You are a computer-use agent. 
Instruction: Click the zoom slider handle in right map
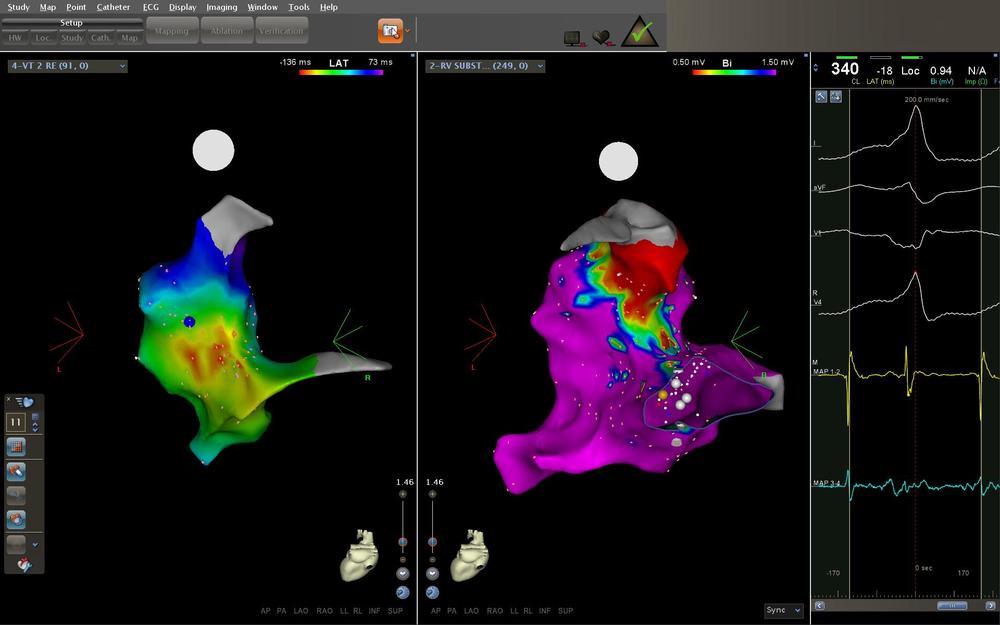point(430,542)
